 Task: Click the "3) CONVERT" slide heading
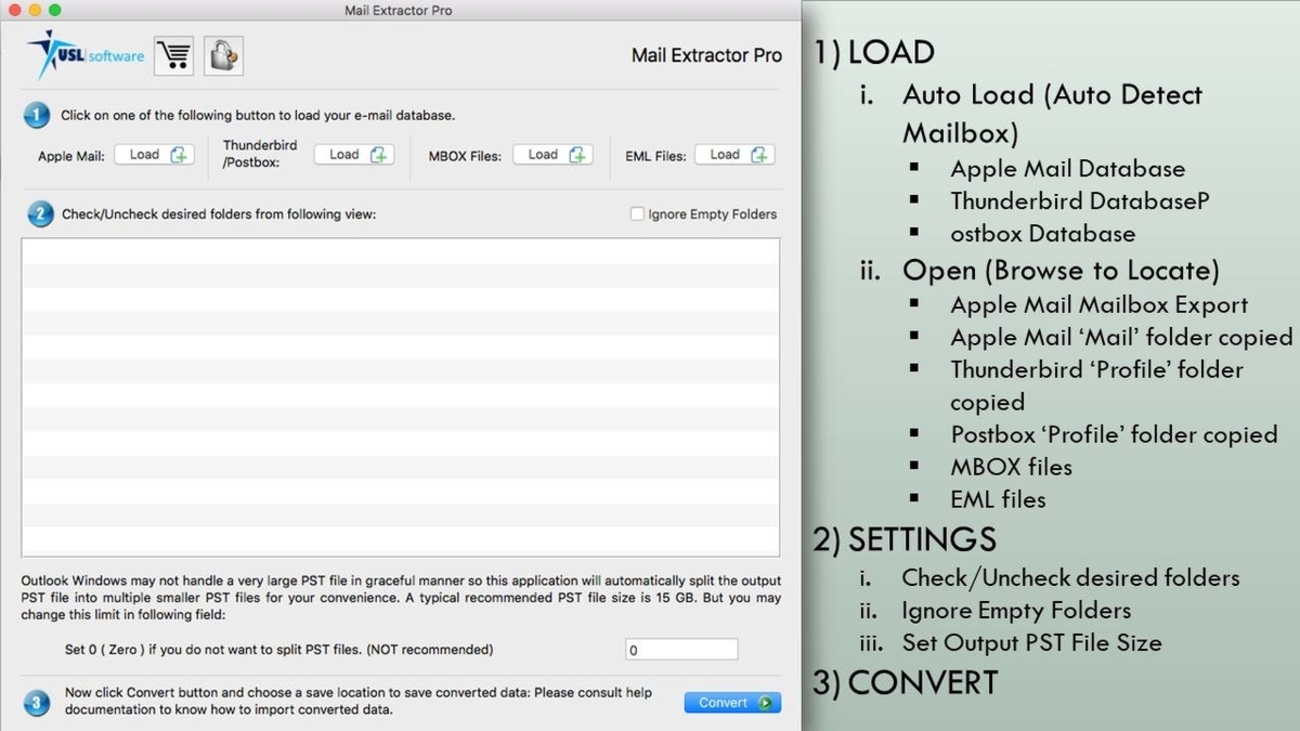click(x=906, y=683)
